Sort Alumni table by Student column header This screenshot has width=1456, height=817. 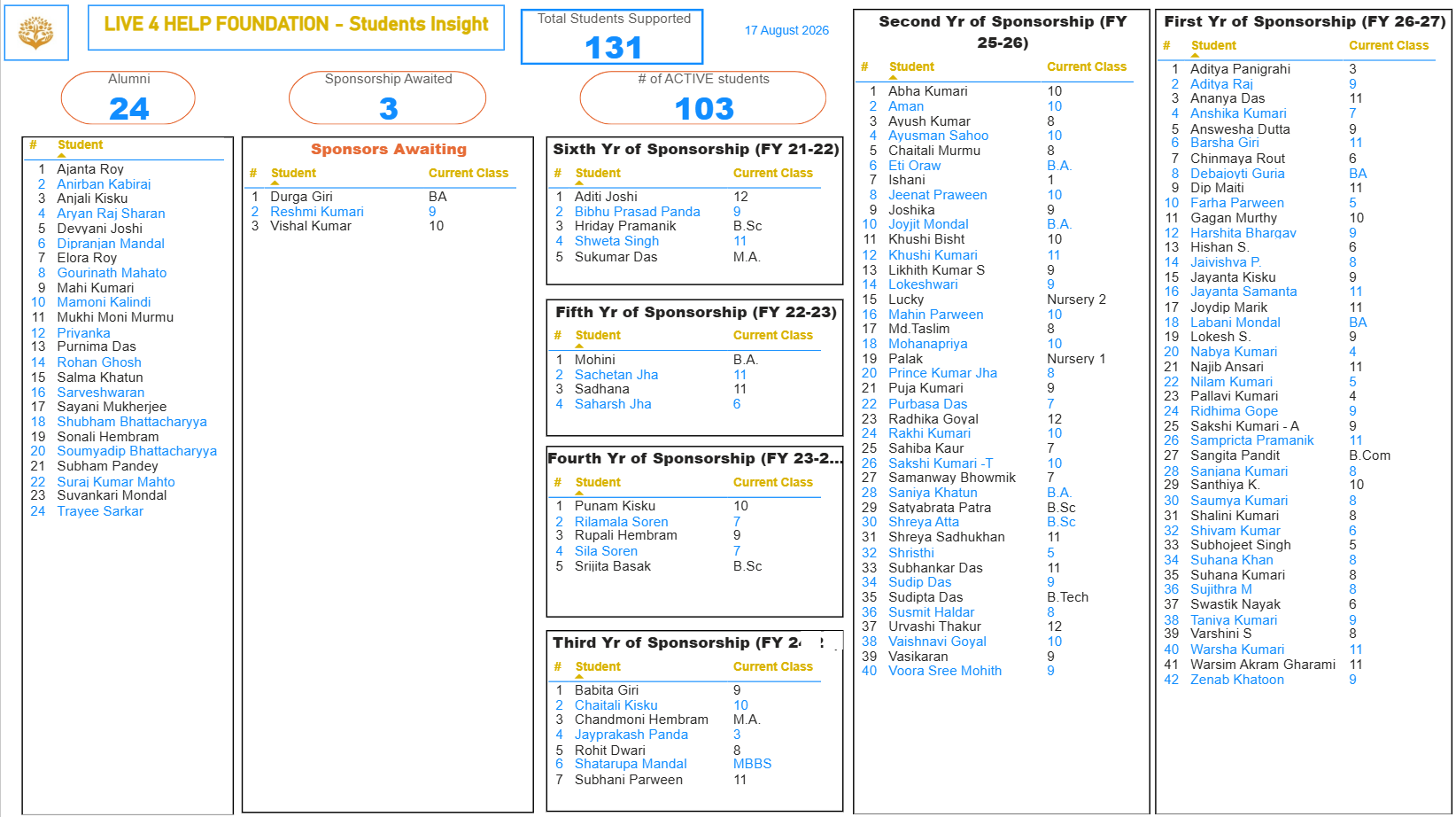coord(80,144)
